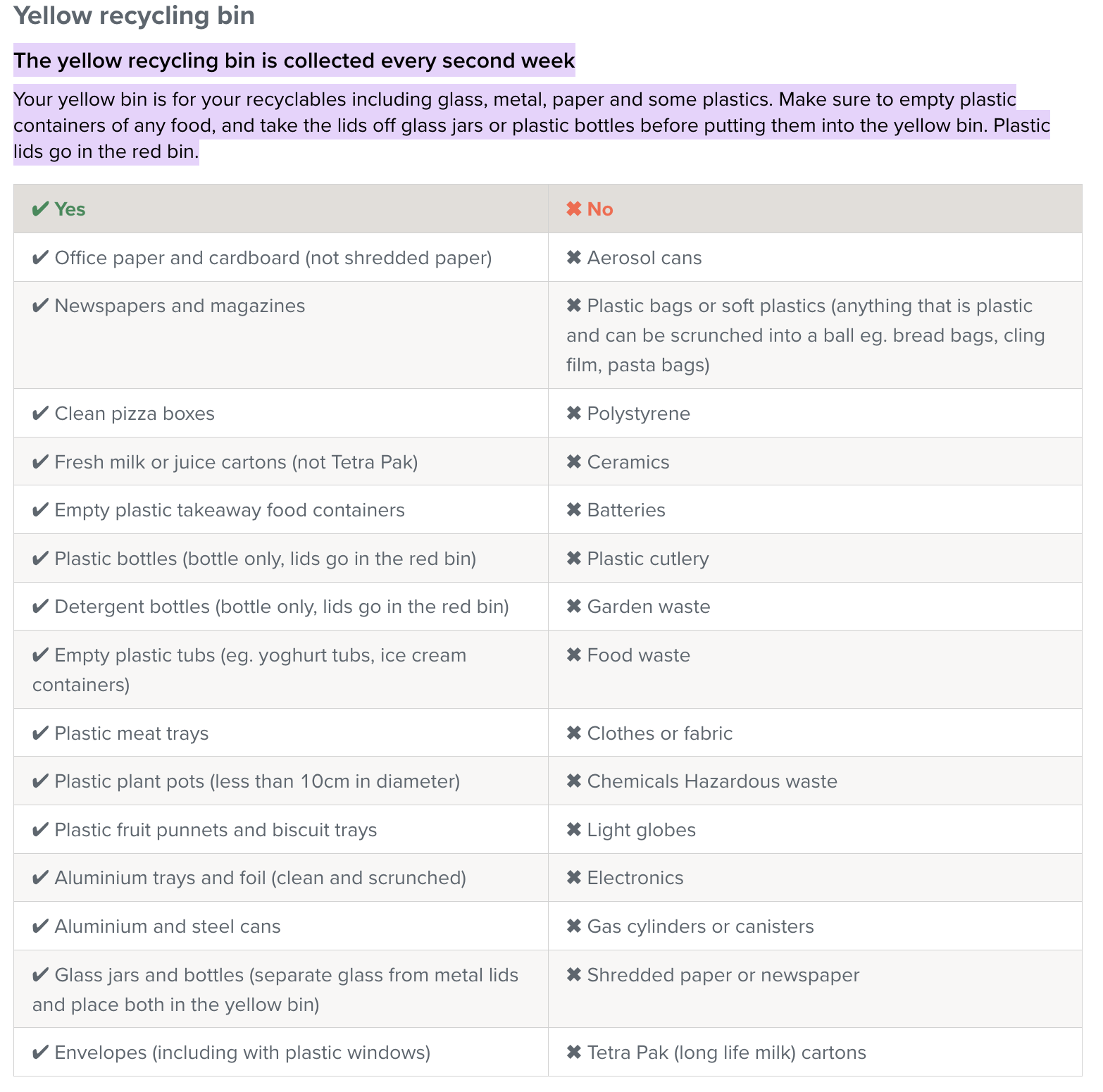Click the red cross beside No header

click(x=574, y=209)
